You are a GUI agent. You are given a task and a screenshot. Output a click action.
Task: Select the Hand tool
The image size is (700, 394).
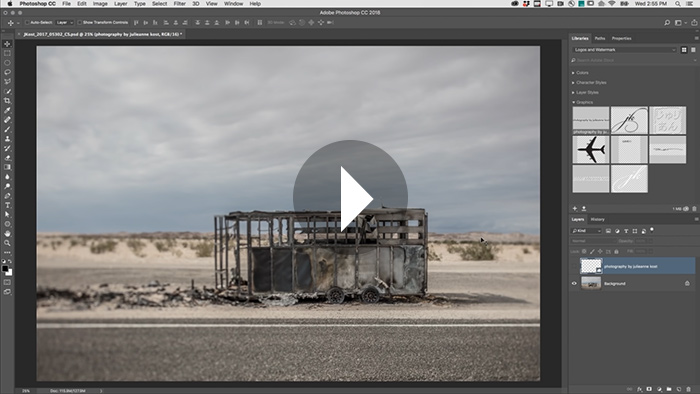click(7, 234)
